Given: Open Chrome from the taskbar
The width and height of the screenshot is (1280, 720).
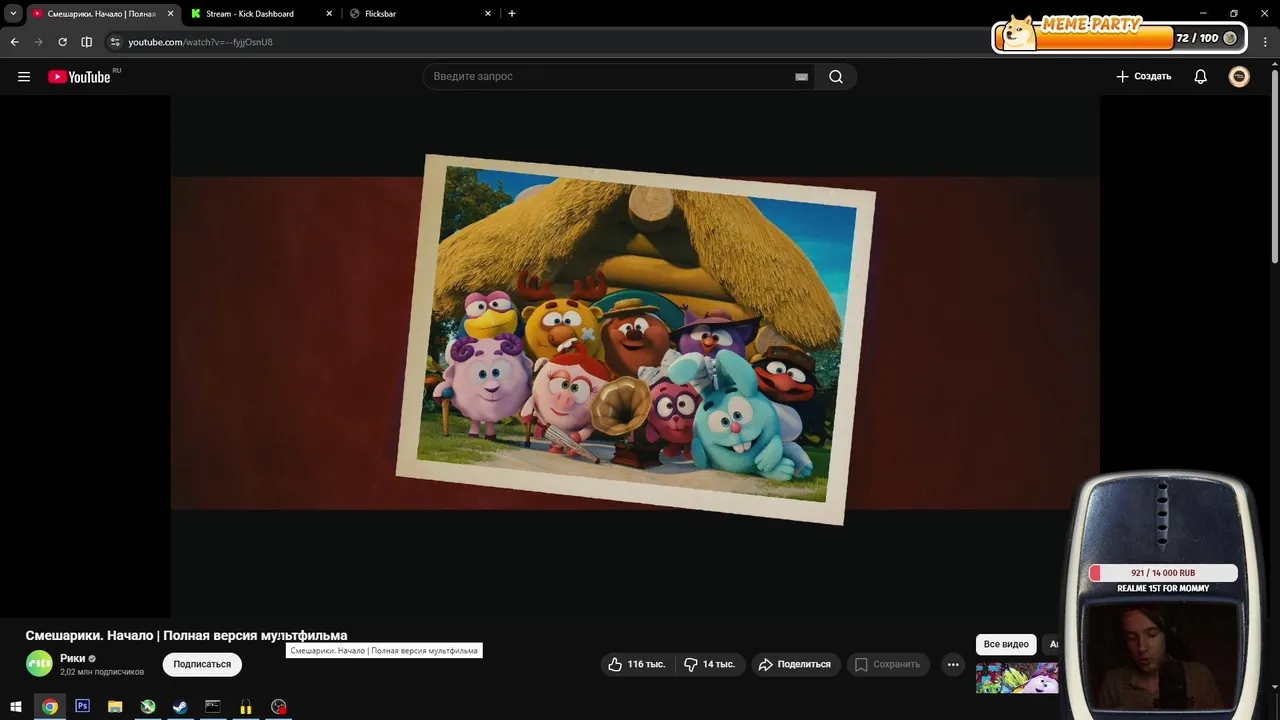Looking at the screenshot, I should pos(50,706).
